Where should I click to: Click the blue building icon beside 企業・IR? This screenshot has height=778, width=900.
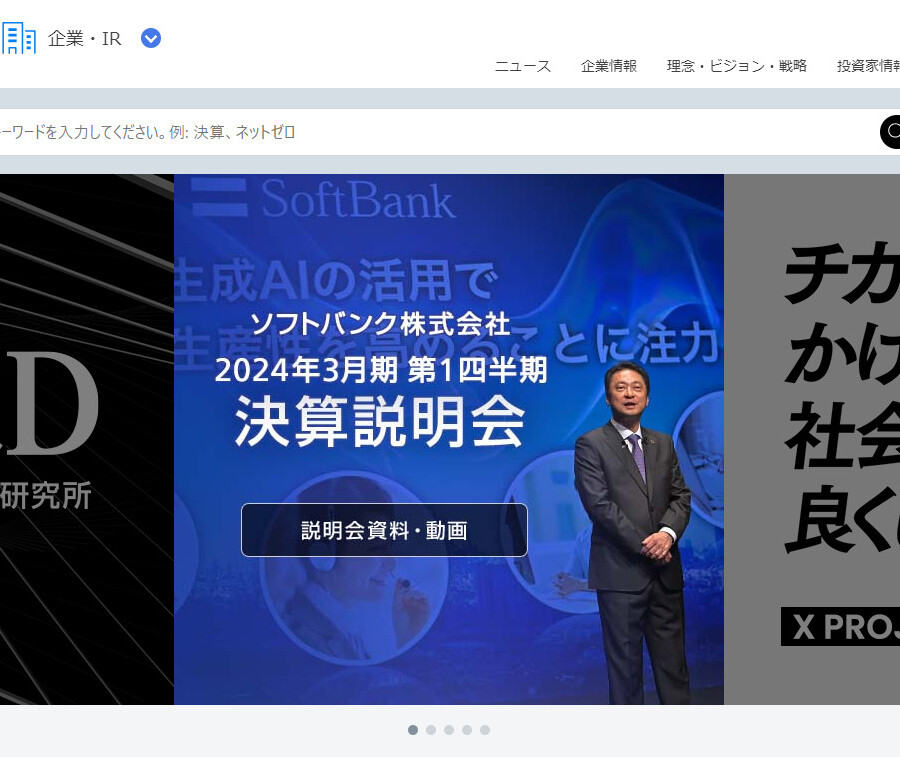tap(18, 38)
